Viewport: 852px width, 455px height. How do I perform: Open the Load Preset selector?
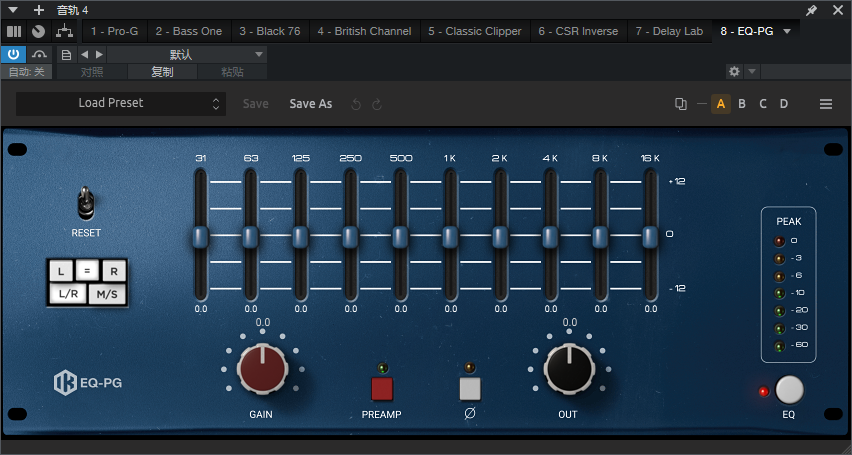121,103
